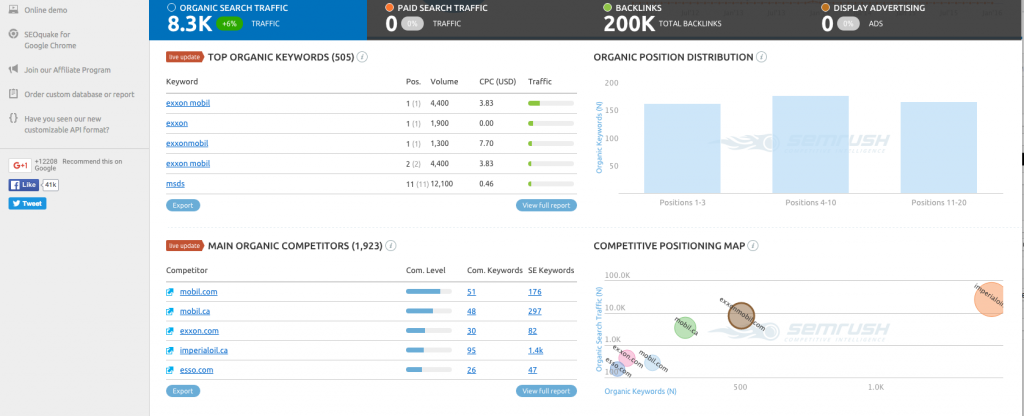Image resolution: width=1024 pixels, height=416 pixels.
Task: Open the mobil.com competitor link
Action: (x=199, y=292)
